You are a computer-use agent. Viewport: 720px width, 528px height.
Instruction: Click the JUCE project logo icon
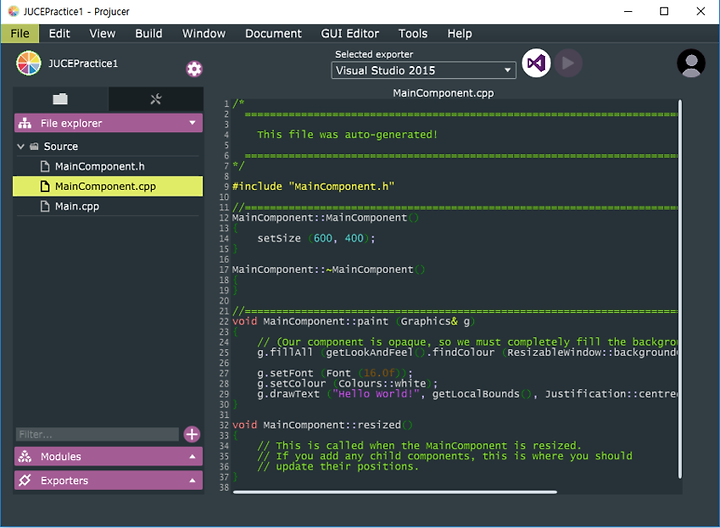28,63
